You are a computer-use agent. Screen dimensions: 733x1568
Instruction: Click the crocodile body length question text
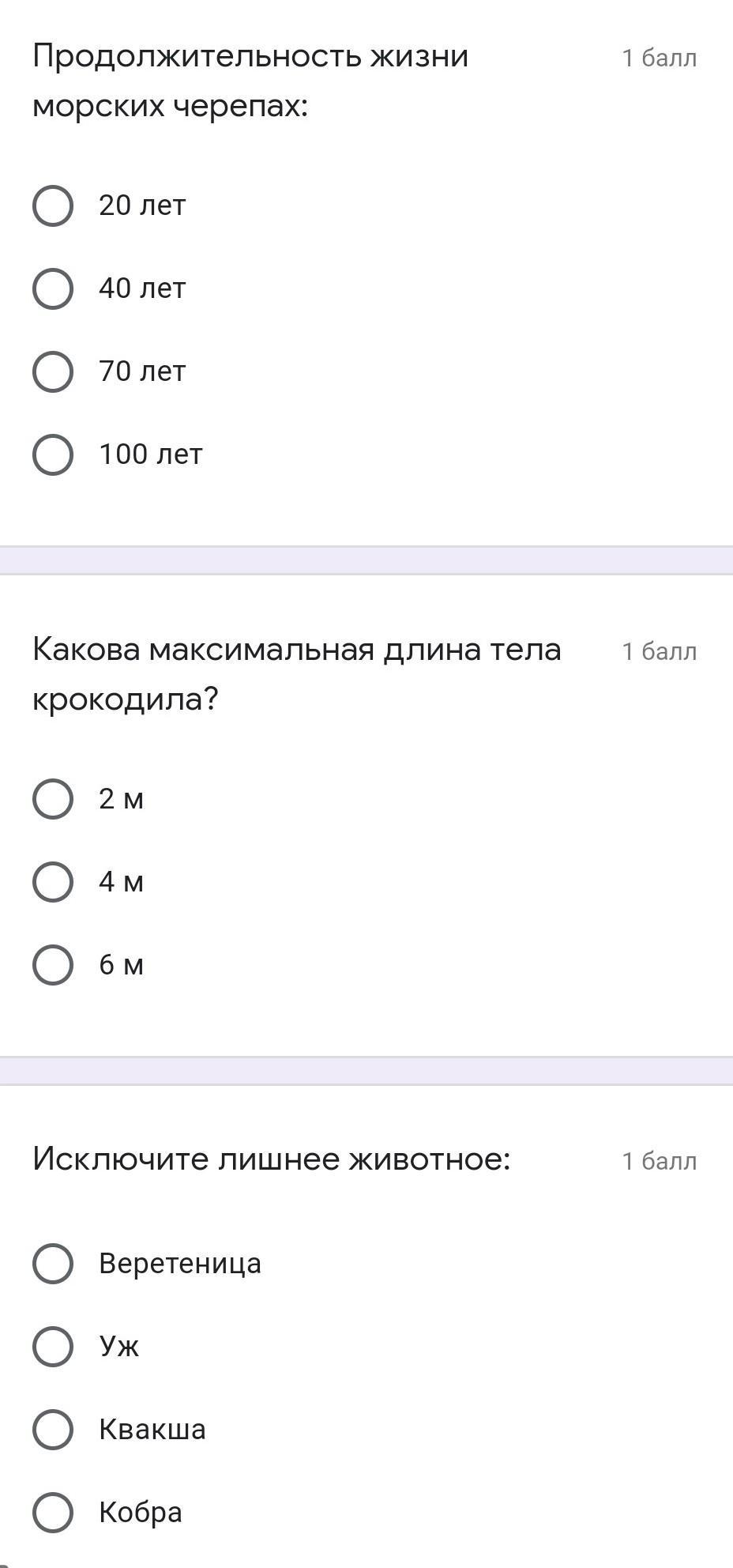(x=296, y=674)
